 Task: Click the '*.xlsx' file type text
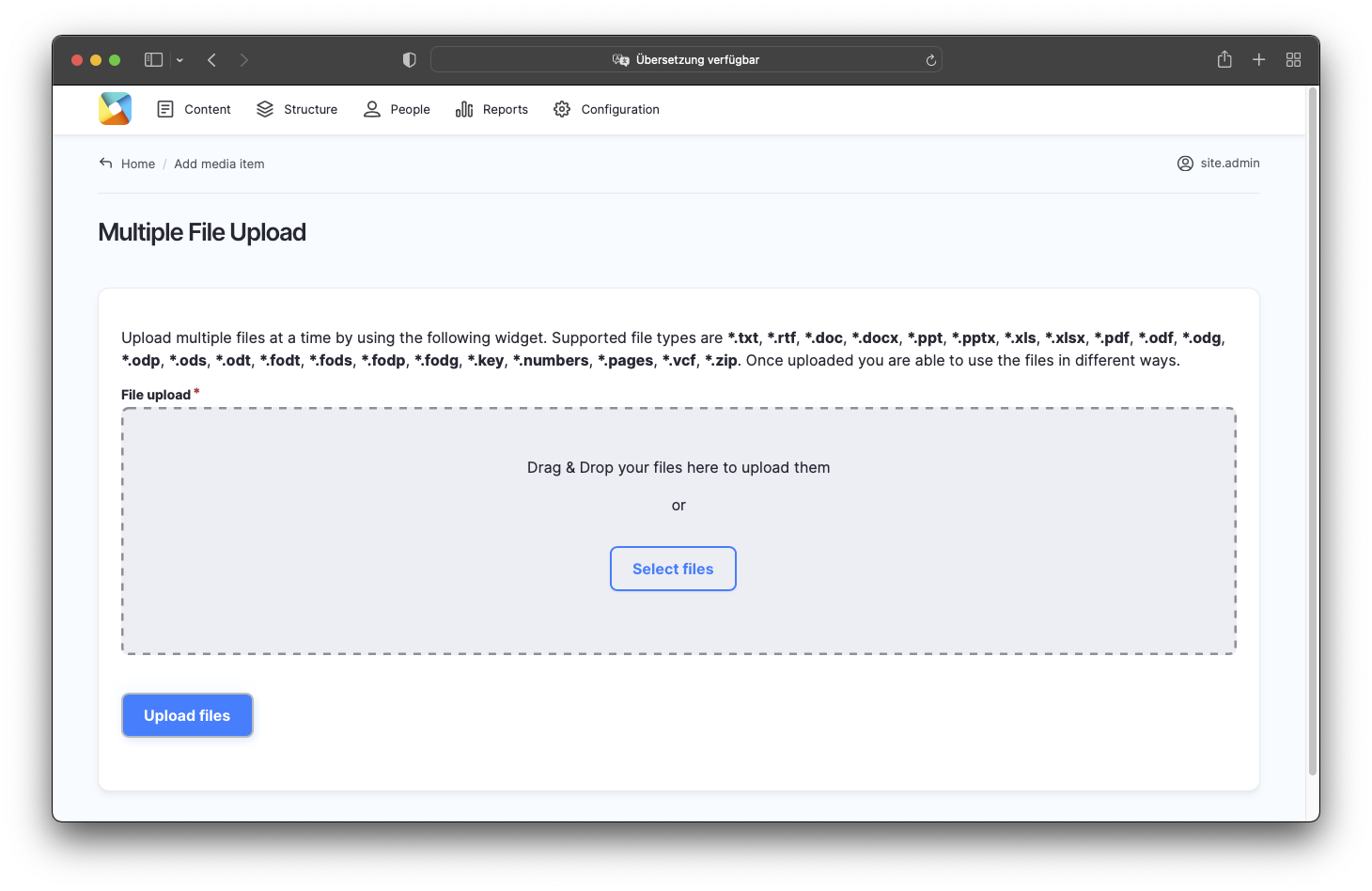coord(1066,337)
